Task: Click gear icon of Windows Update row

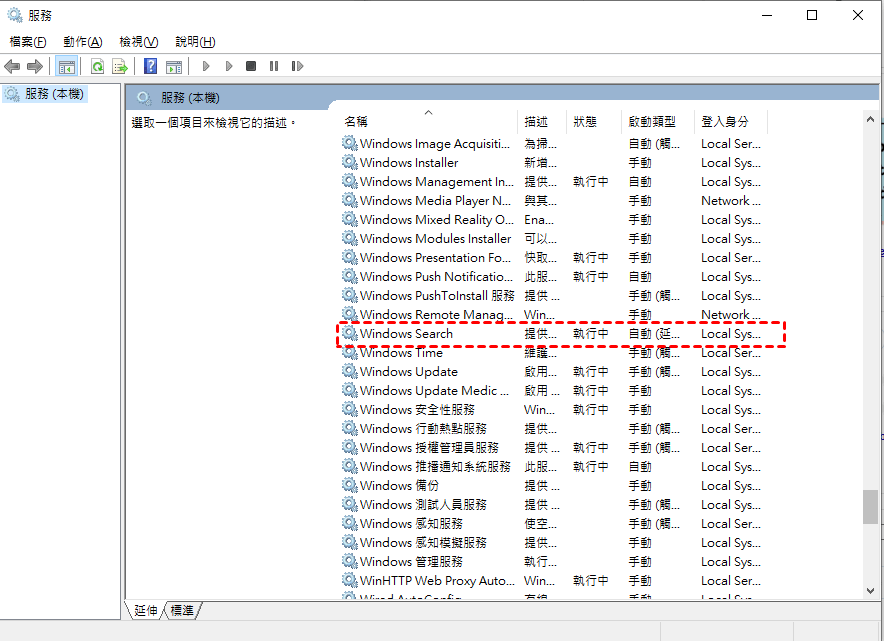Action: pyautogui.click(x=350, y=371)
